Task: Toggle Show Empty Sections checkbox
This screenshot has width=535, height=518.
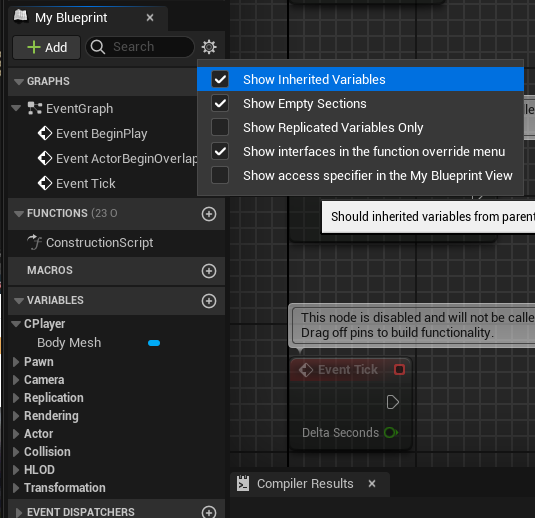Action: click(220, 103)
